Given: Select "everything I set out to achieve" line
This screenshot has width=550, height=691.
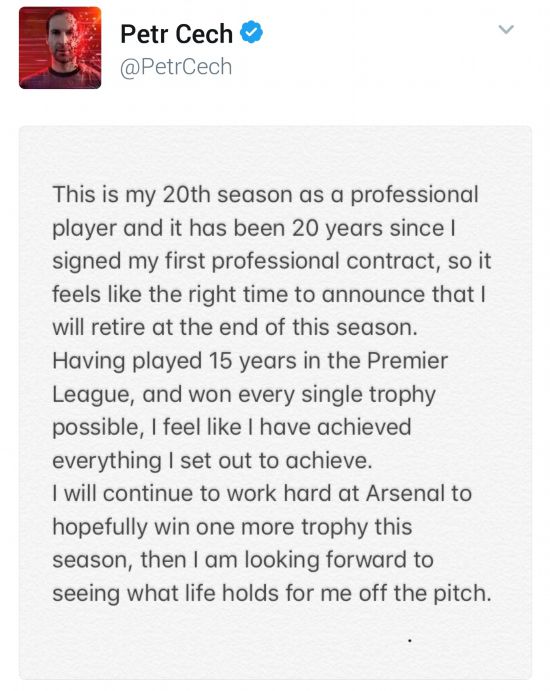Looking at the screenshot, I should [212, 461].
